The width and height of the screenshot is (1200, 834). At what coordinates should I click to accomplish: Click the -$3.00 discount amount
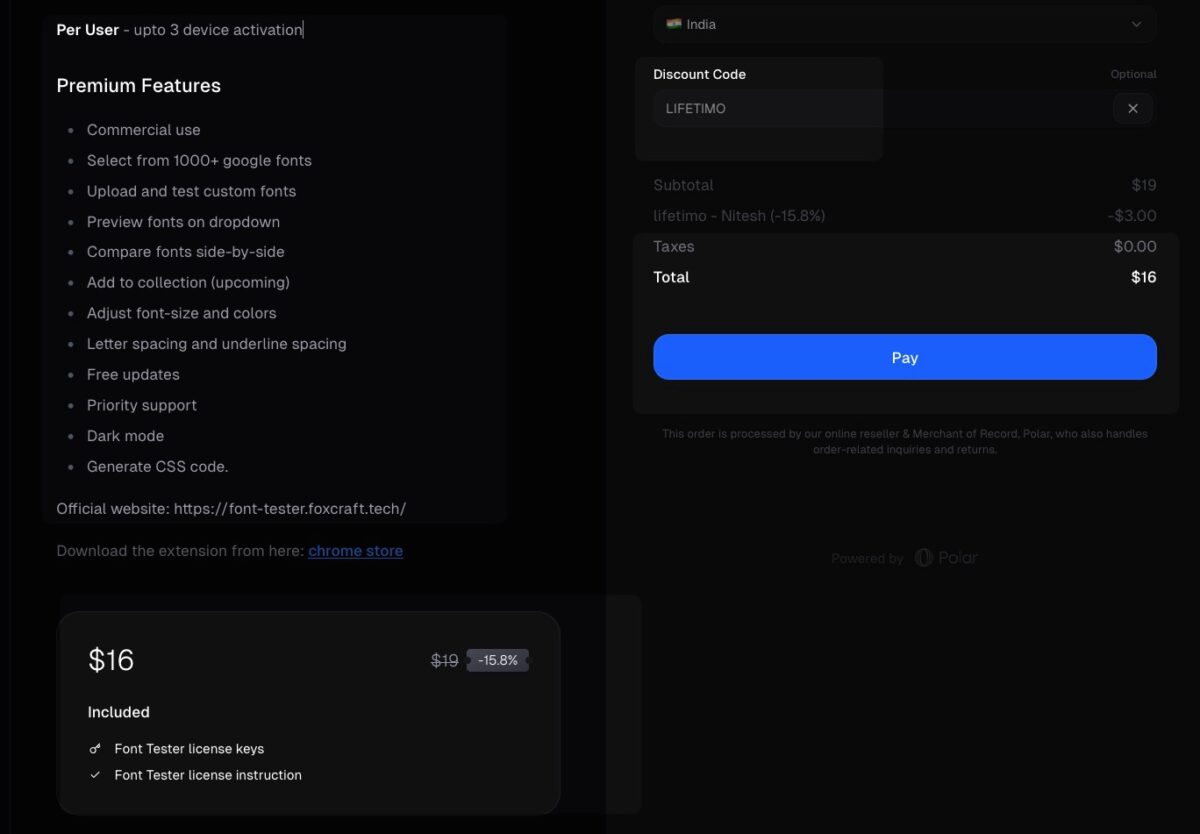1132,216
